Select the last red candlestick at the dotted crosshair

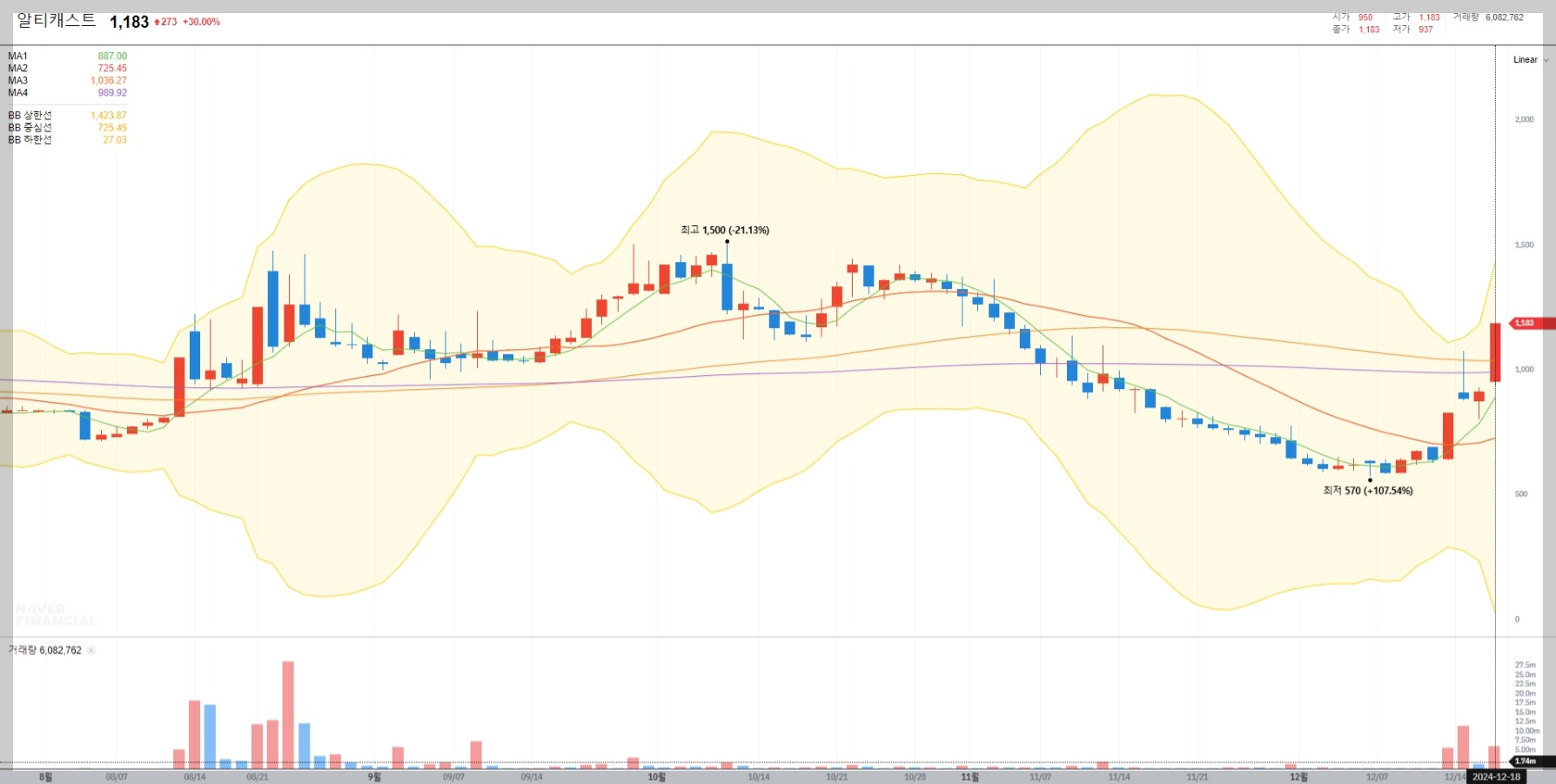pos(1495,352)
